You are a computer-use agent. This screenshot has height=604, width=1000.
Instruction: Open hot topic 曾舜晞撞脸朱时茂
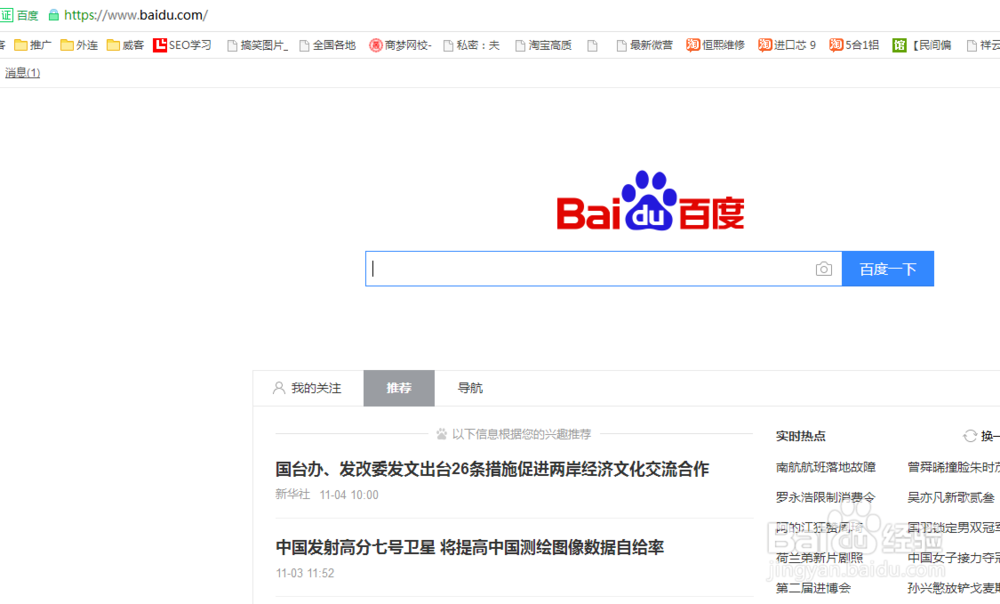(953, 468)
